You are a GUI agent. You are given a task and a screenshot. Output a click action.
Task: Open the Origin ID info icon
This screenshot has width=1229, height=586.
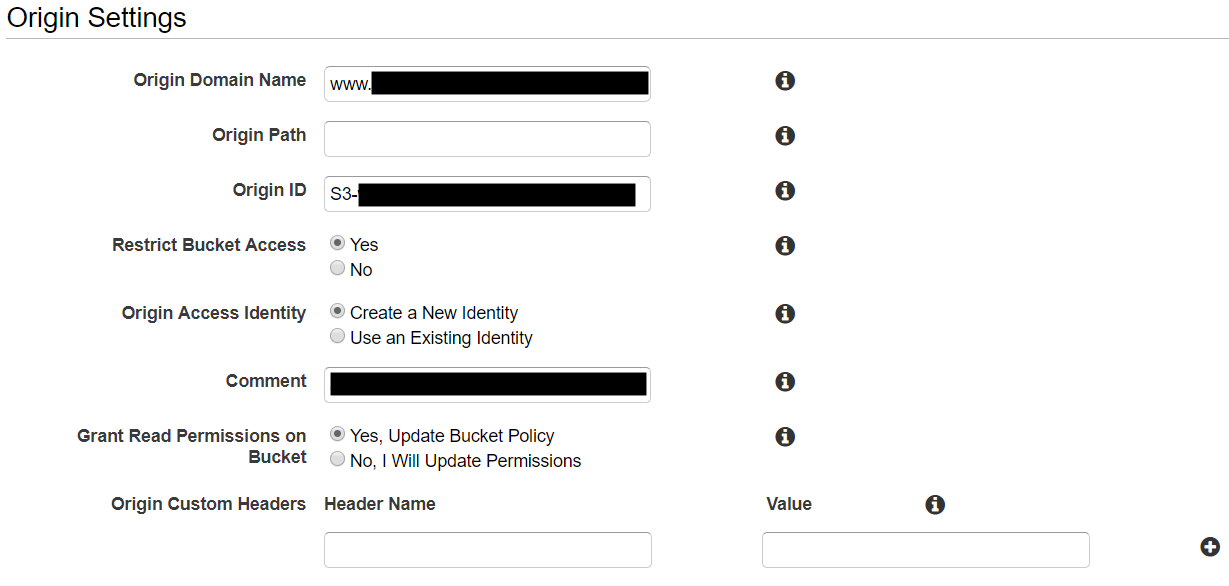(x=785, y=191)
